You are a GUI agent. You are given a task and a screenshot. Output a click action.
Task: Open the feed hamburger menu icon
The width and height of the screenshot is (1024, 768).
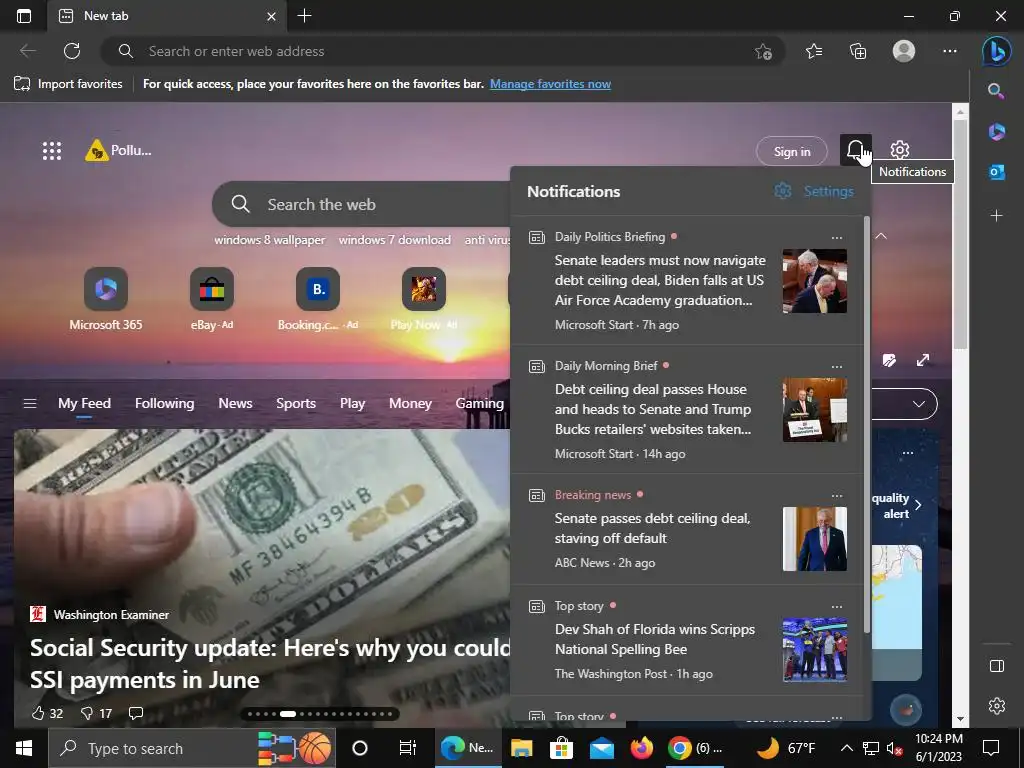point(30,404)
